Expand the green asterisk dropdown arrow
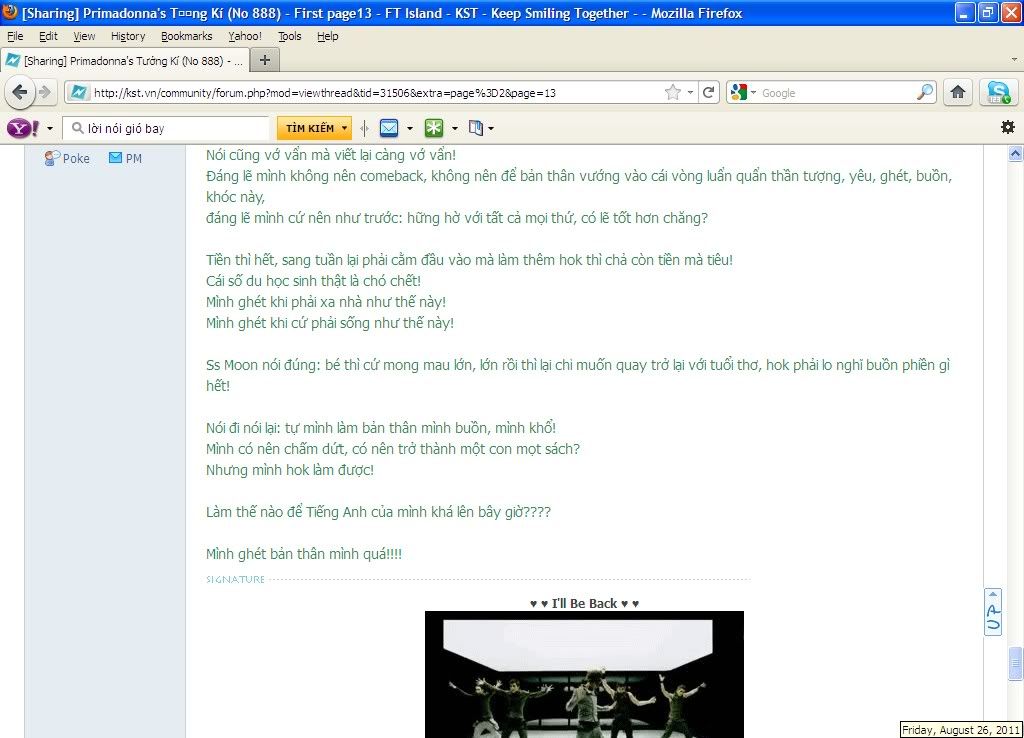Viewport: 1024px width, 738px height. [x=455, y=128]
